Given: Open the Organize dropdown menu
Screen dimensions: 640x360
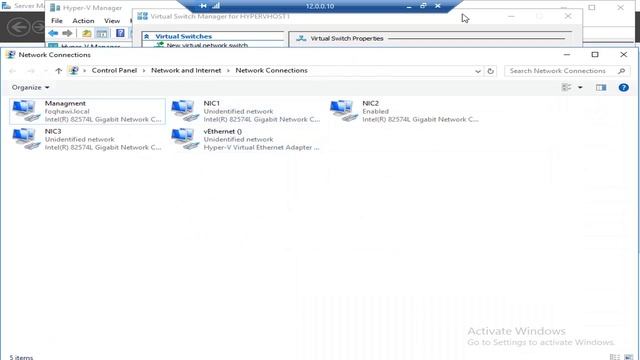Looking at the screenshot, I should tap(30, 87).
